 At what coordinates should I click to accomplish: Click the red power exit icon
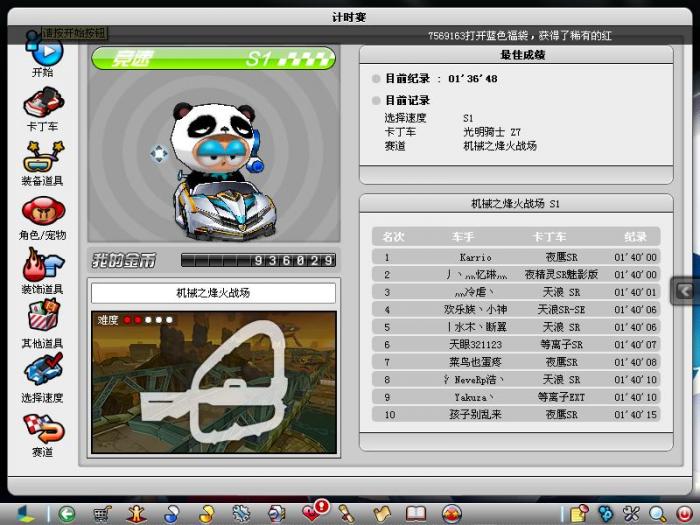click(x=684, y=514)
